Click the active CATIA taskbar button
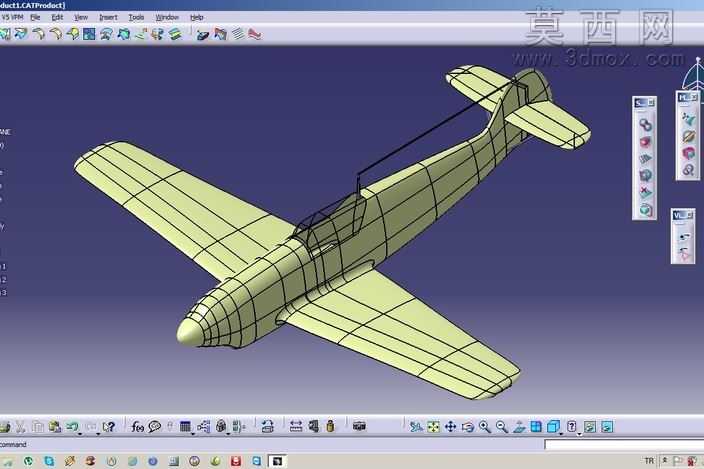 277,461
